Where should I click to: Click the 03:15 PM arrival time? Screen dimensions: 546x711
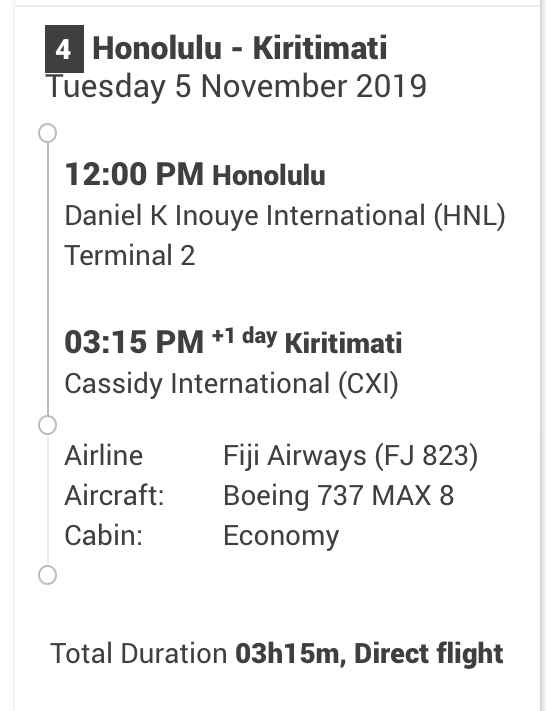(134, 342)
